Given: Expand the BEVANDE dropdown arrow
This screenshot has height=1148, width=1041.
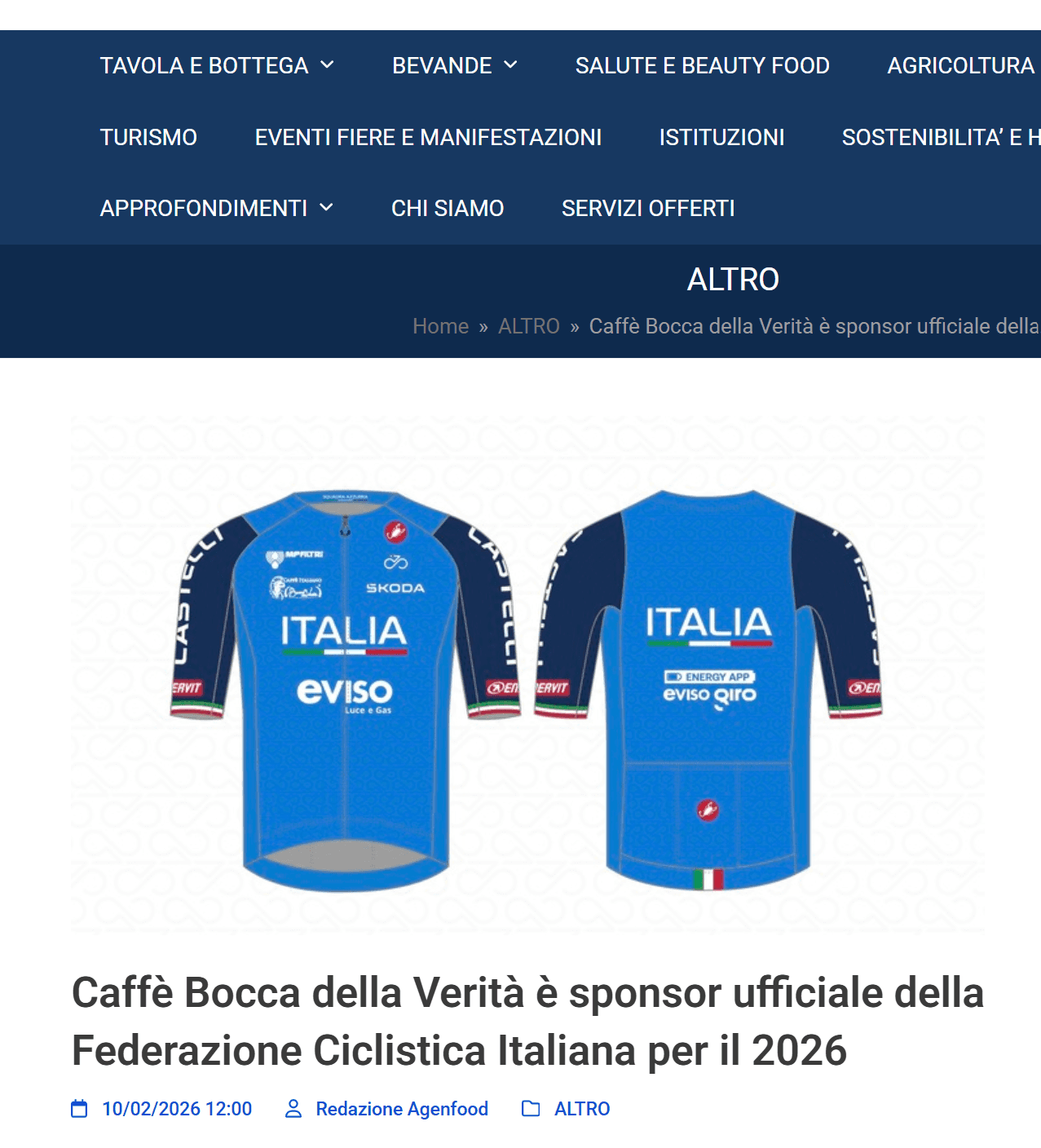Looking at the screenshot, I should 510,65.
